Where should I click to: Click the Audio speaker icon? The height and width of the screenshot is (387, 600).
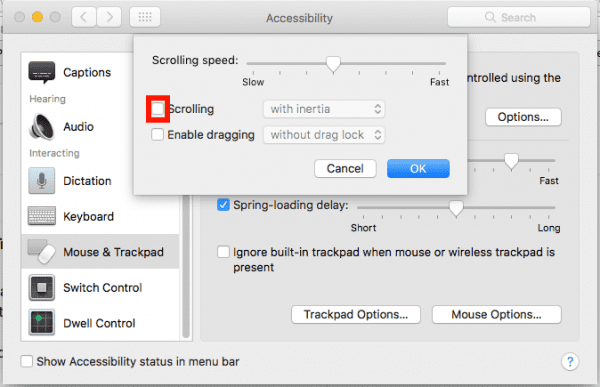pos(41,127)
